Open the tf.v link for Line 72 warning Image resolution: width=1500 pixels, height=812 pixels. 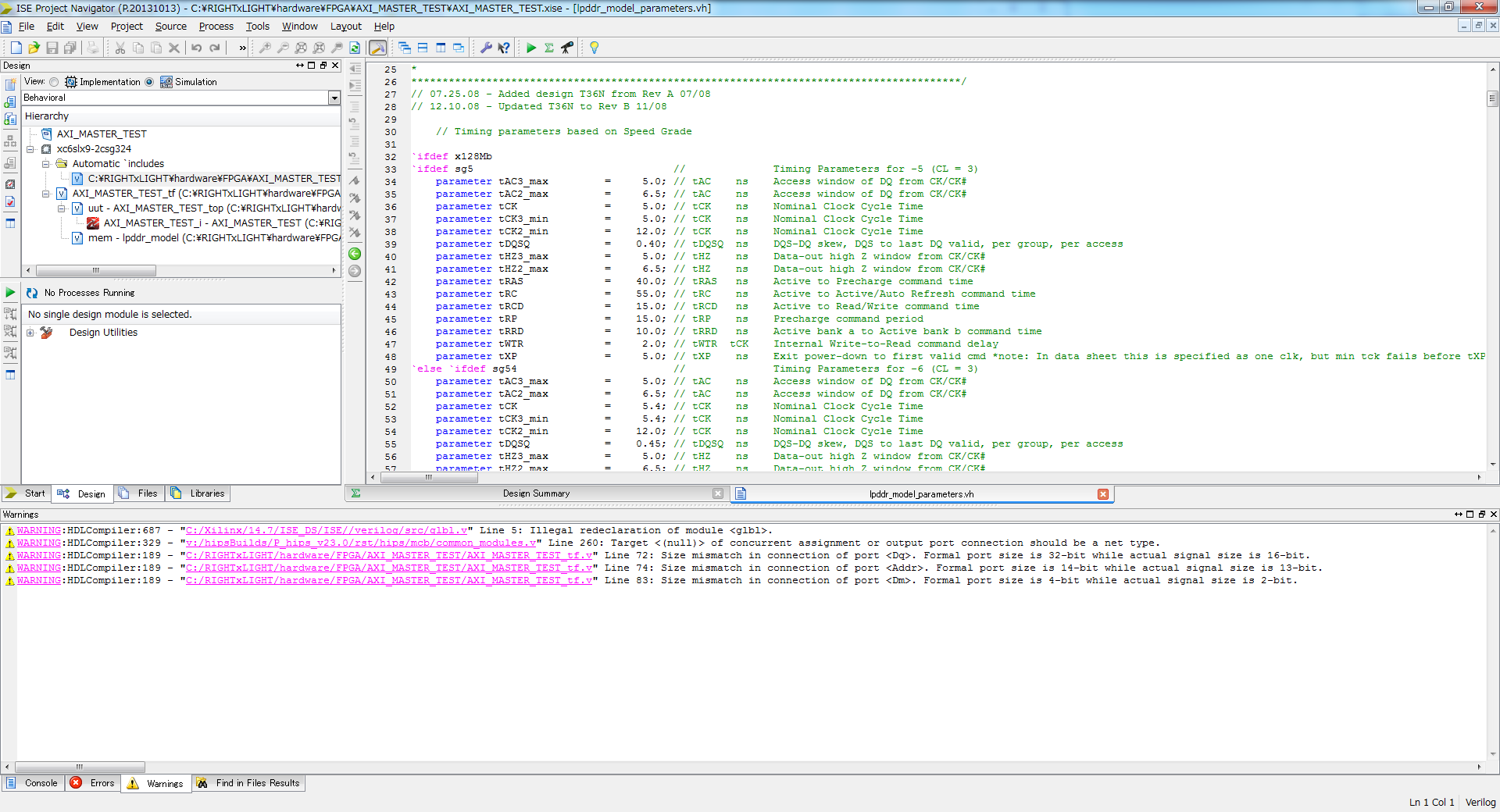(x=389, y=556)
